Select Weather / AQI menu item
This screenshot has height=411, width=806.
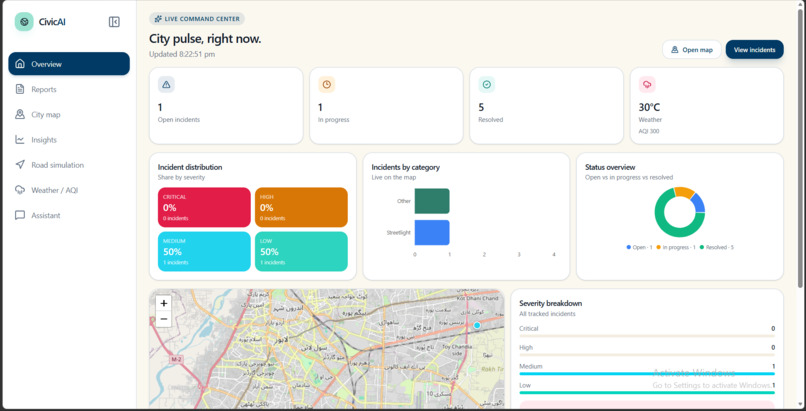(x=69, y=190)
